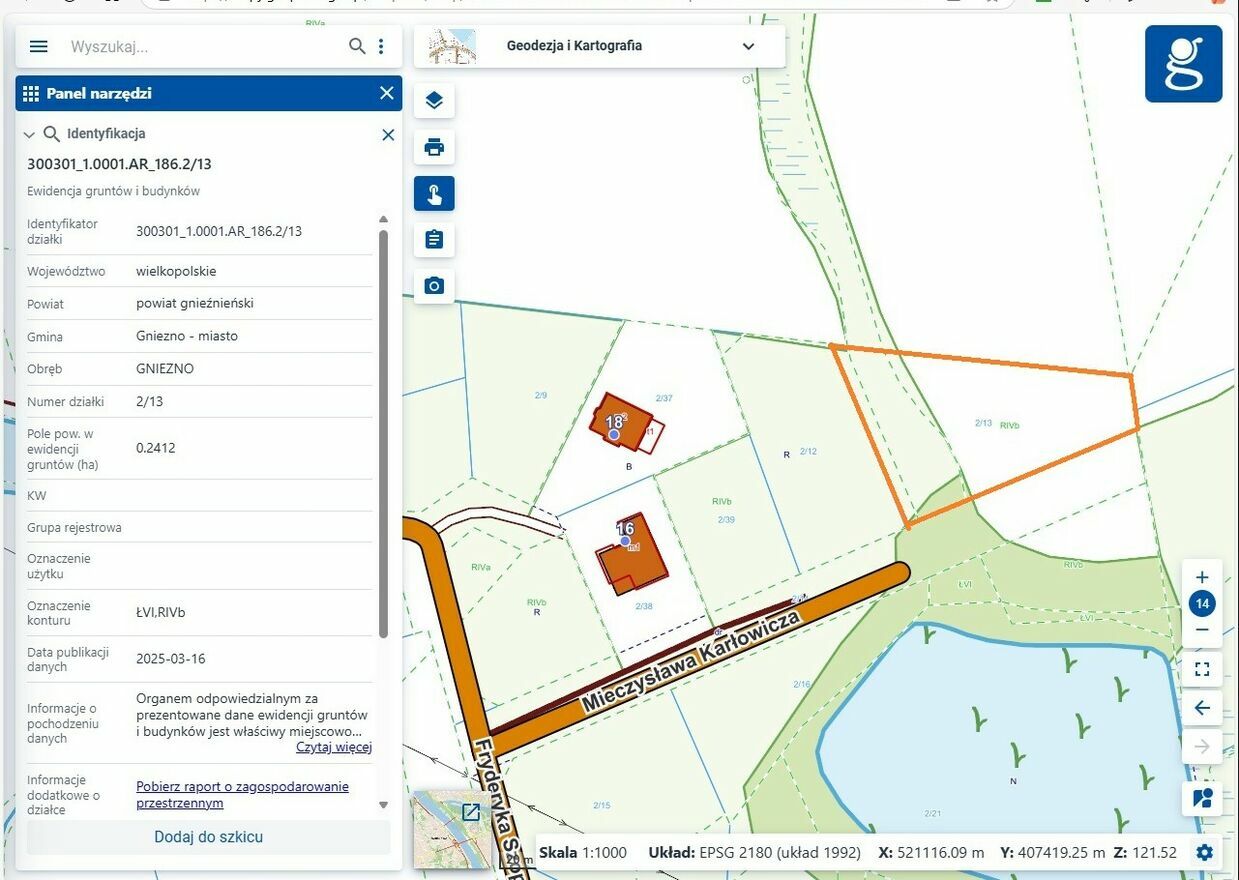This screenshot has height=880, width=1239.
Task: Select the value wielkopolskie
Action: pos(176,271)
